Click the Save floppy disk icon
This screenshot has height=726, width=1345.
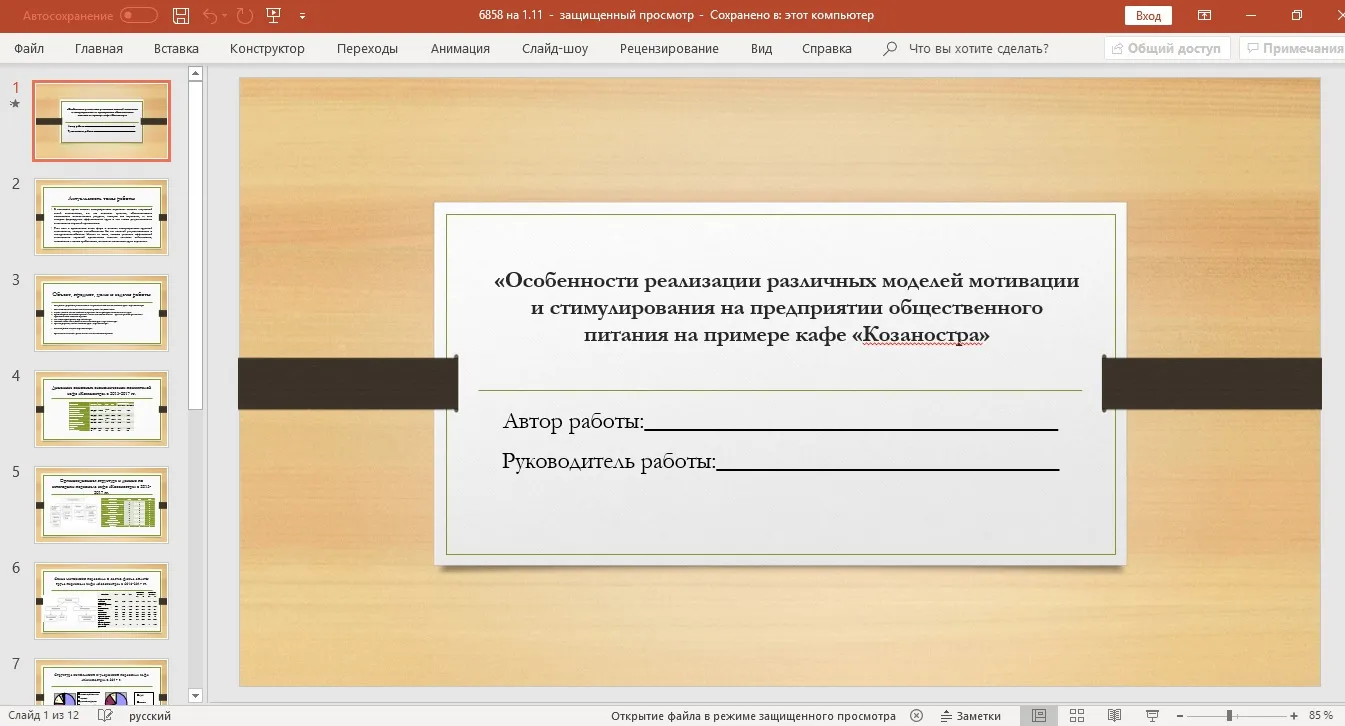coord(181,15)
